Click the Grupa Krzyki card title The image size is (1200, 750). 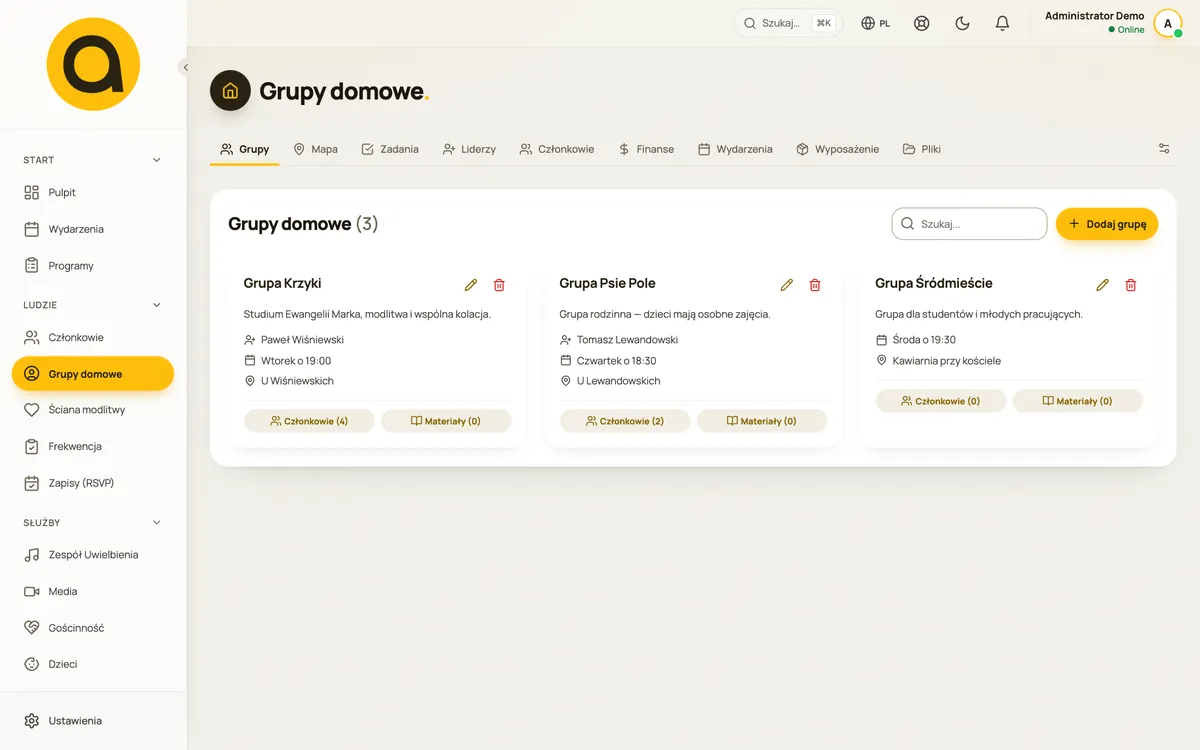tap(283, 284)
